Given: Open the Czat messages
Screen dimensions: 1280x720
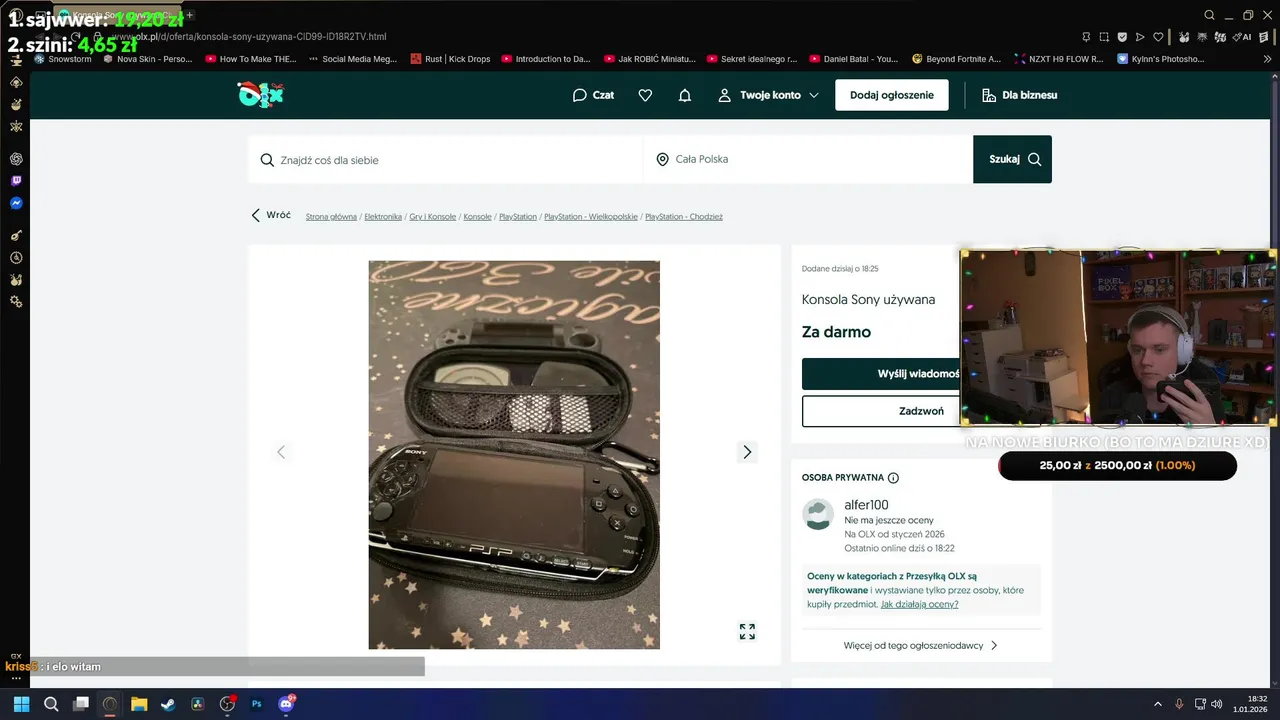Looking at the screenshot, I should 593,95.
